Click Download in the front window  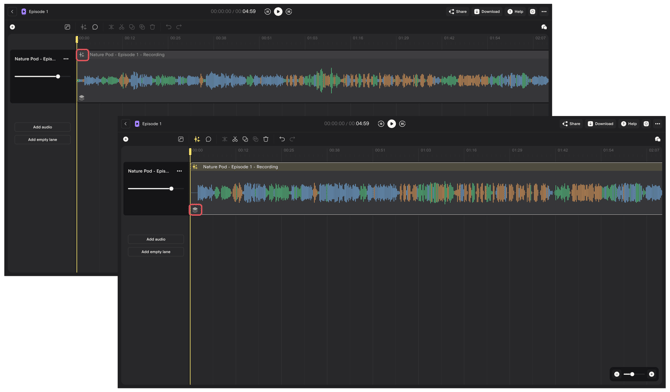(600, 124)
